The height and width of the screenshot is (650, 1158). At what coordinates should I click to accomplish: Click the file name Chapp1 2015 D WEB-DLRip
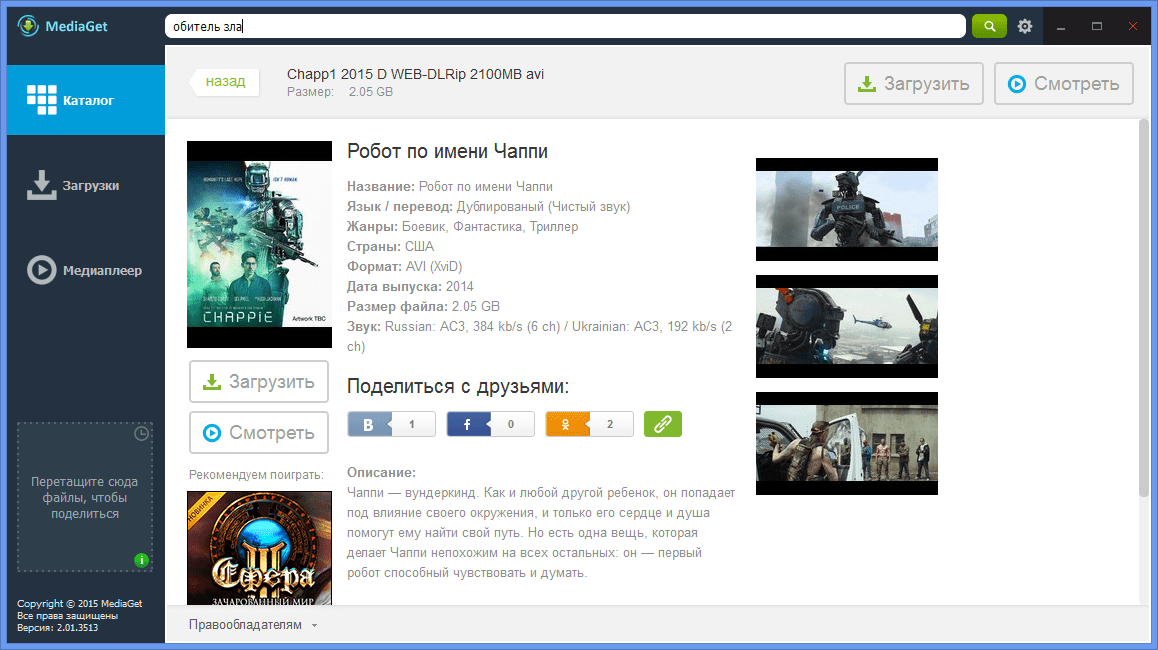click(415, 74)
